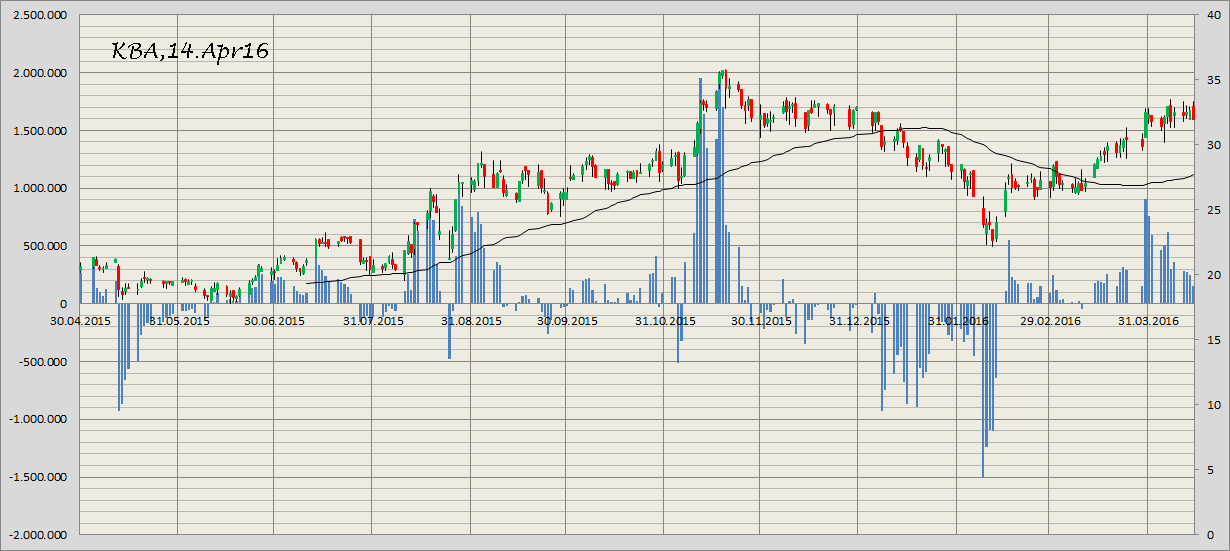Select the 2.000.000 left axis value
The width and height of the screenshot is (1230, 551).
click(40, 73)
